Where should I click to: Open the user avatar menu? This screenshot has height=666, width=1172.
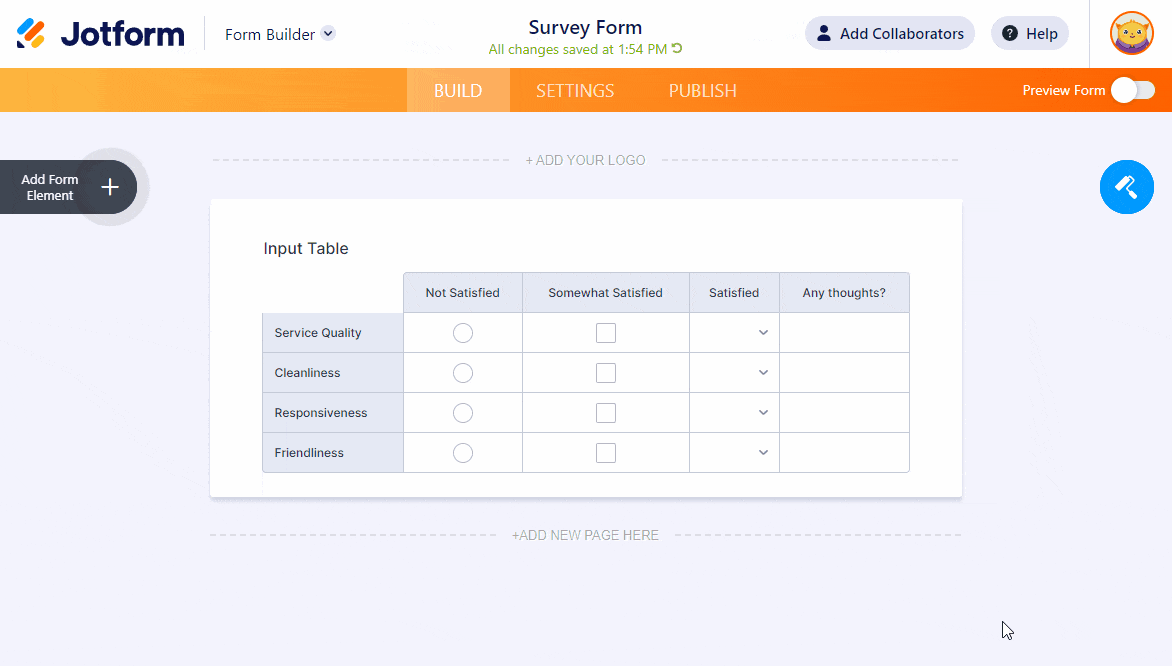click(x=1132, y=34)
